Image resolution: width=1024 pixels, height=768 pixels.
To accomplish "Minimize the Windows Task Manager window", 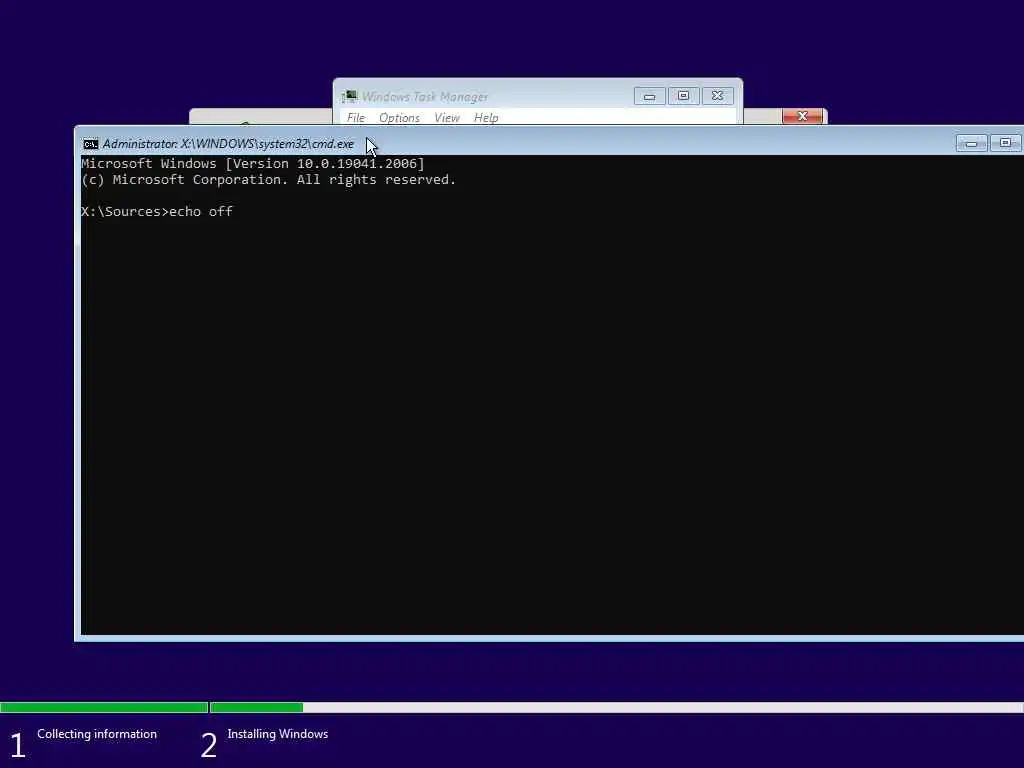I will pyautogui.click(x=649, y=96).
